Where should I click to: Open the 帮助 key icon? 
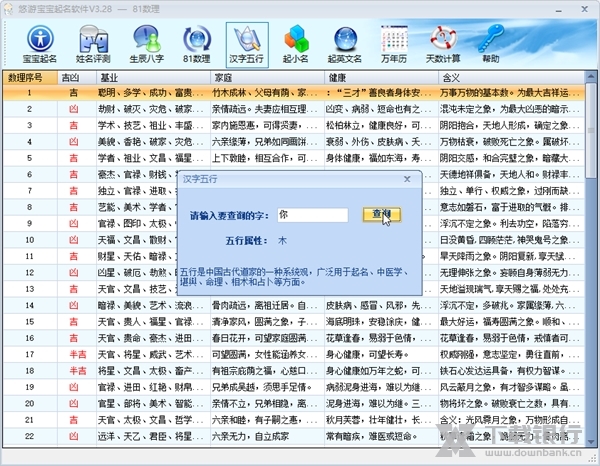491,44
